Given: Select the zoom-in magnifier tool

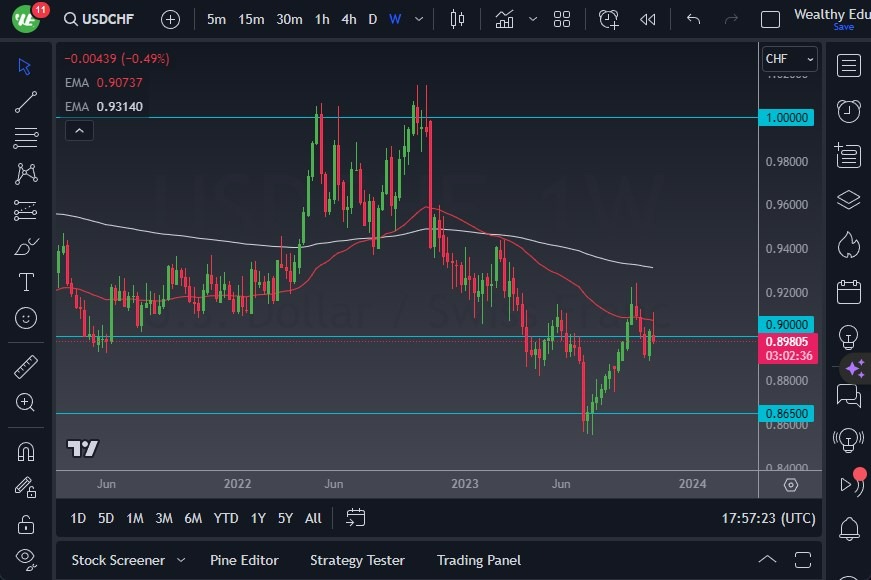Looking at the screenshot, I should (x=25, y=400).
